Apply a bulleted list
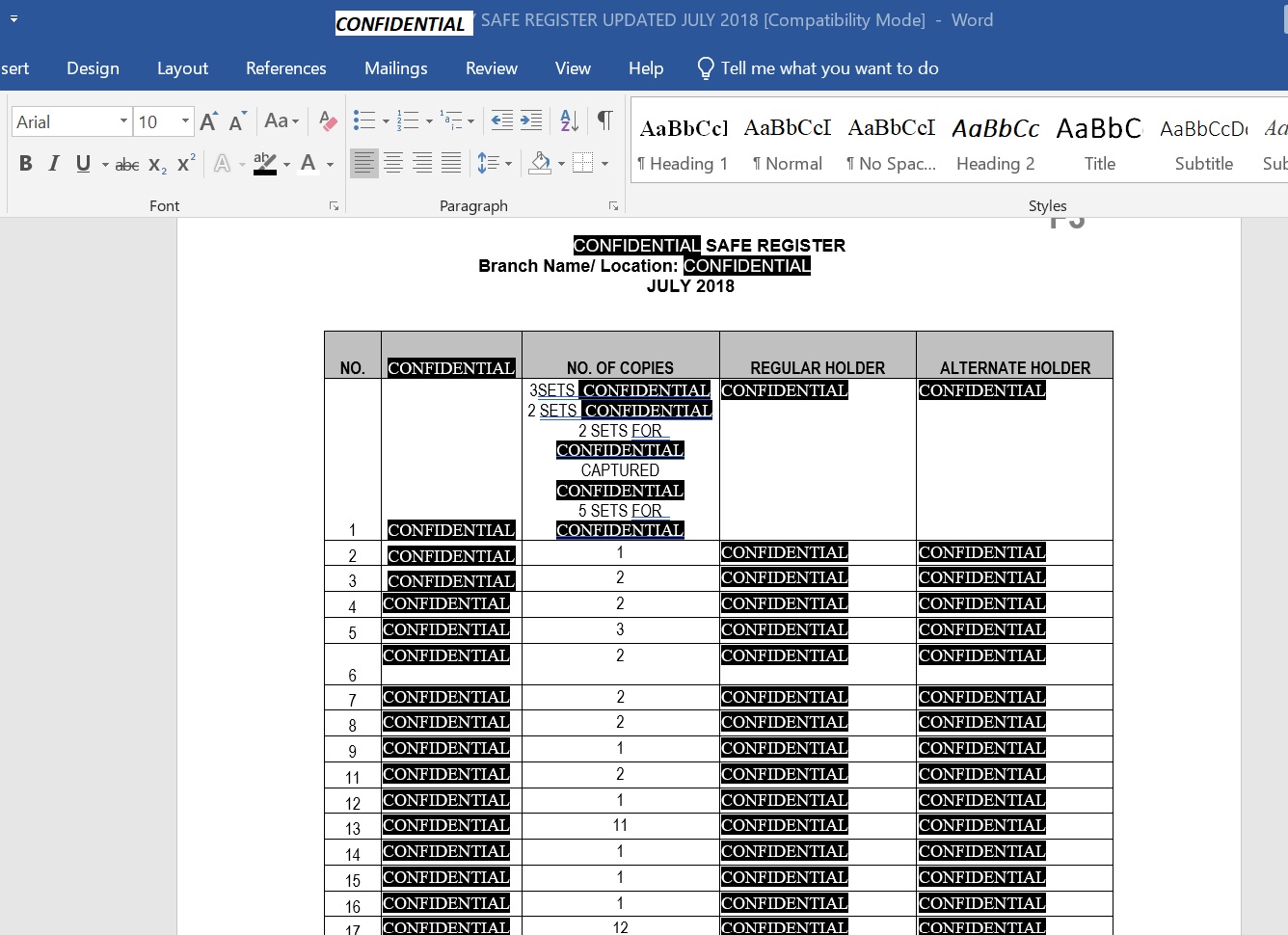This screenshot has height=935, width=1288. [363, 120]
